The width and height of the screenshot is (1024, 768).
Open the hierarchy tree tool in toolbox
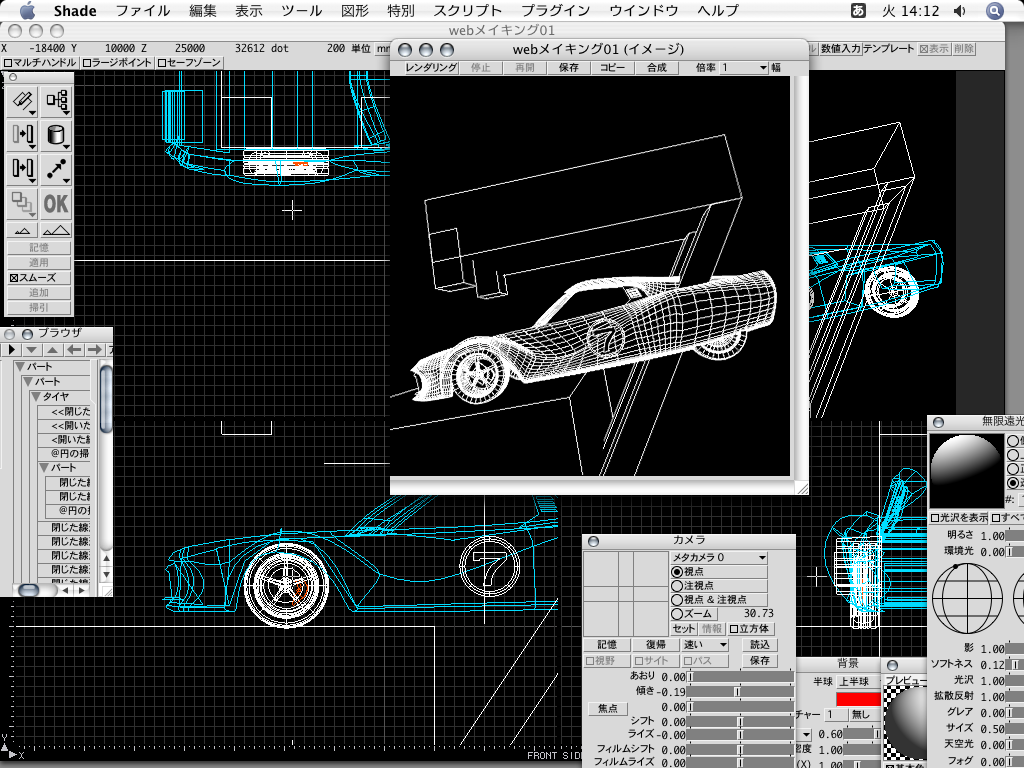pyautogui.click(x=56, y=101)
